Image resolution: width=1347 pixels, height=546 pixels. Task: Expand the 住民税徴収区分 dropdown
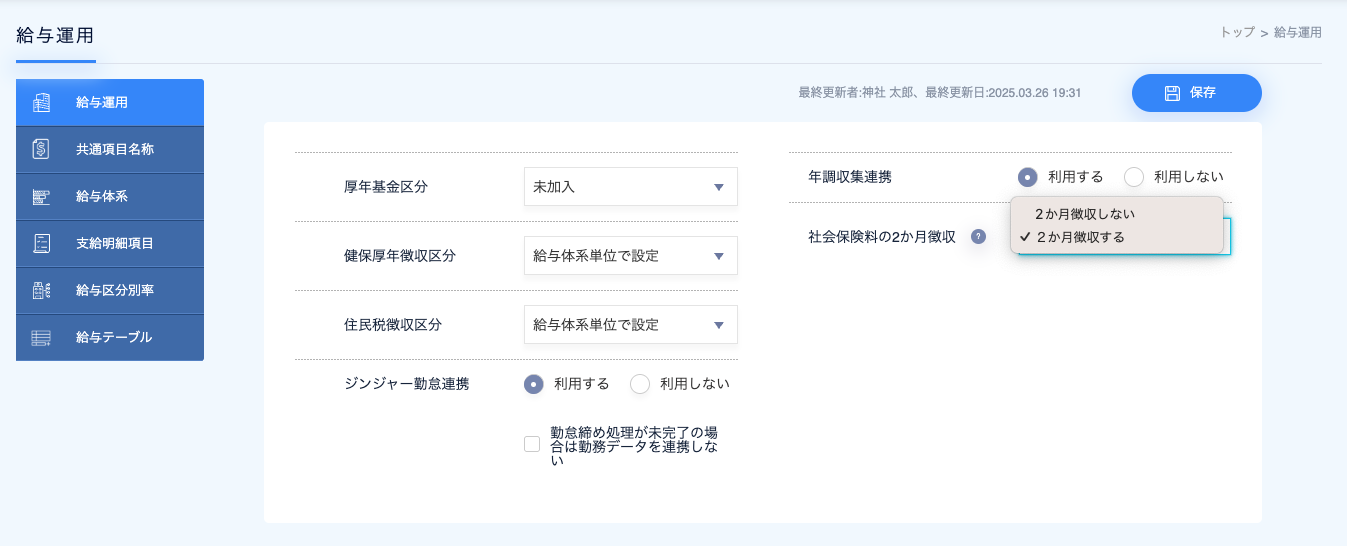[x=631, y=325]
